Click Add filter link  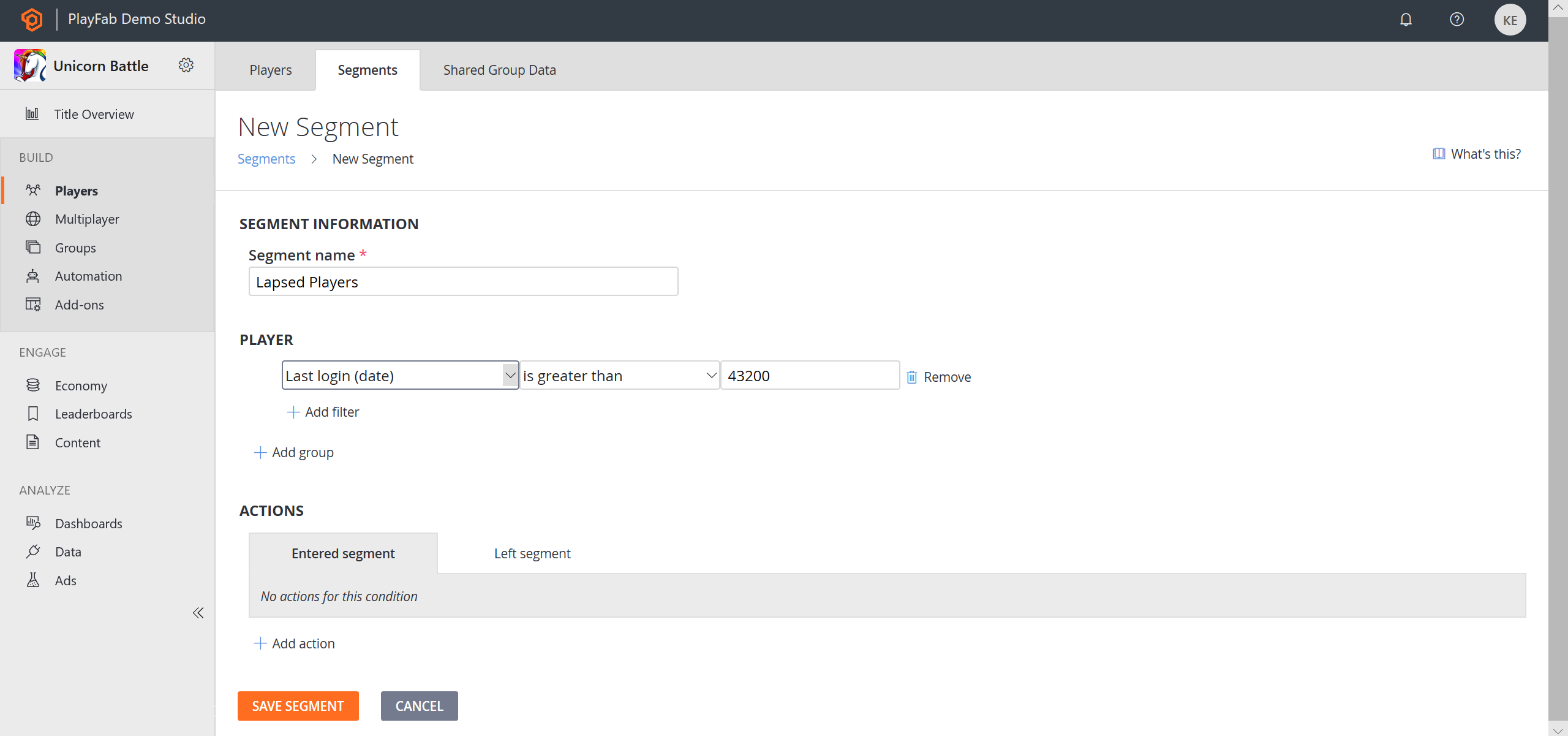322,411
